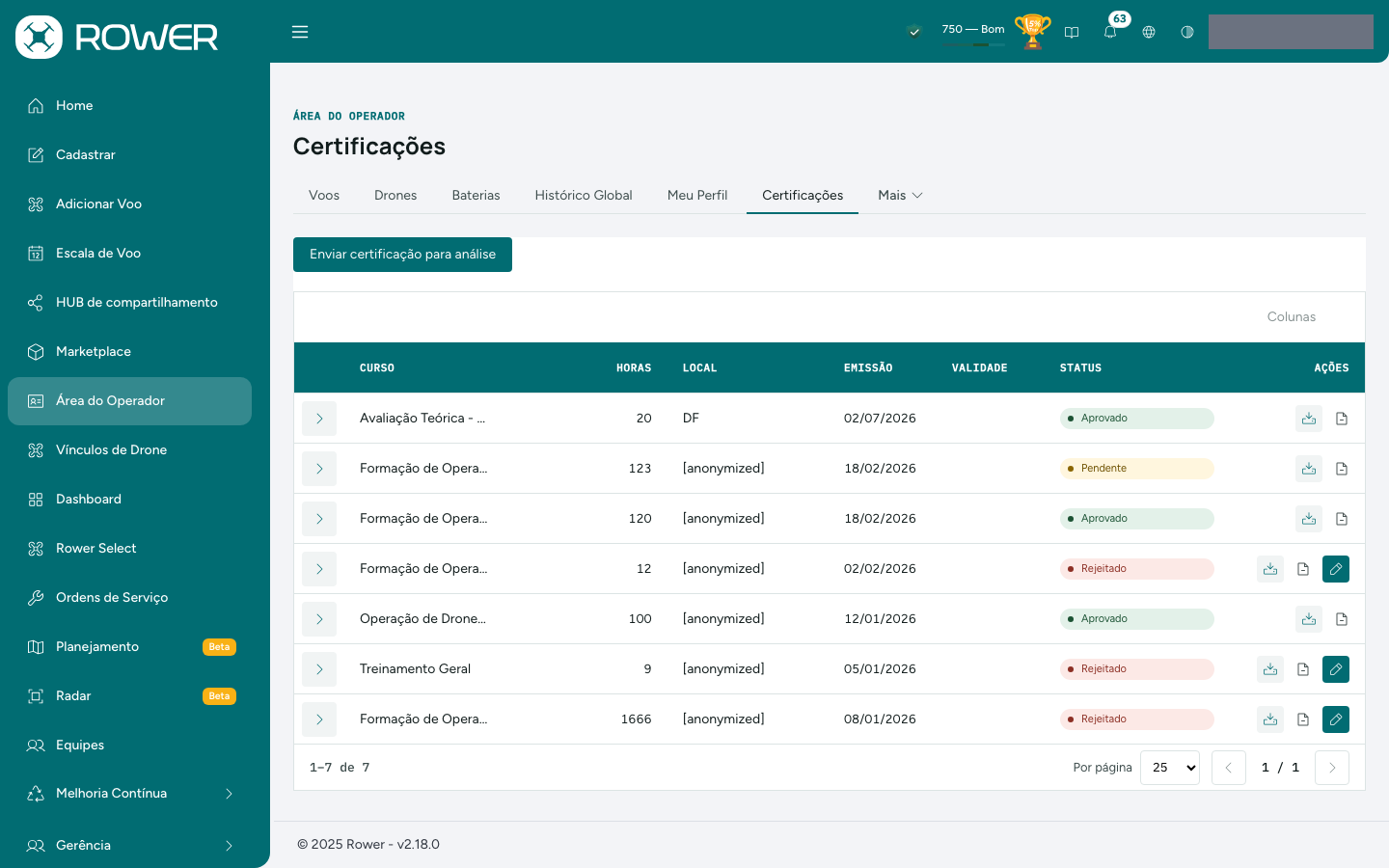The image size is (1389, 868).
Task: Click the Pendente status badge
Action: click(1137, 469)
